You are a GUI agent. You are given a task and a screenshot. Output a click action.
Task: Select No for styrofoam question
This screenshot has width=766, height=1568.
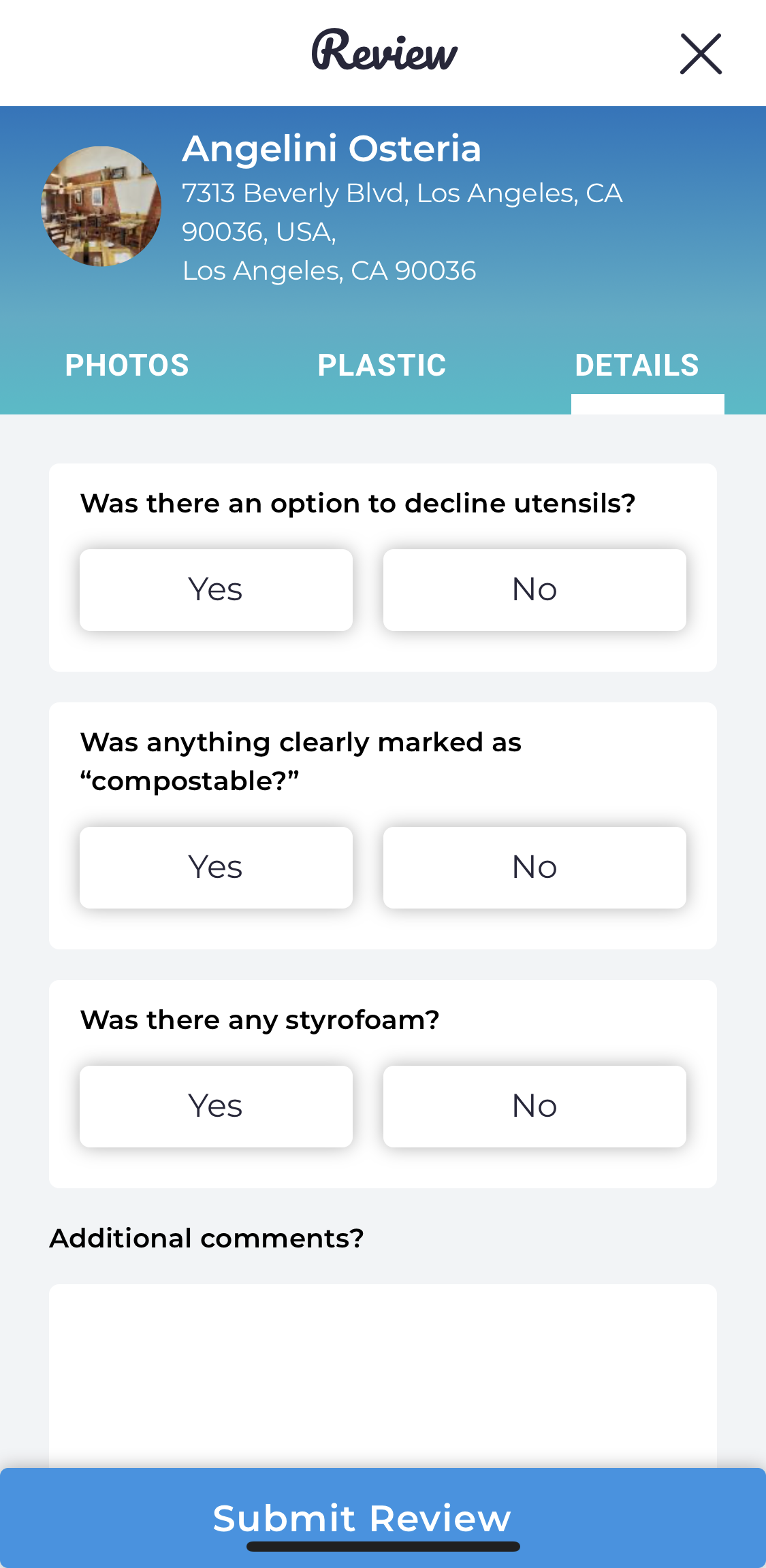click(534, 1107)
